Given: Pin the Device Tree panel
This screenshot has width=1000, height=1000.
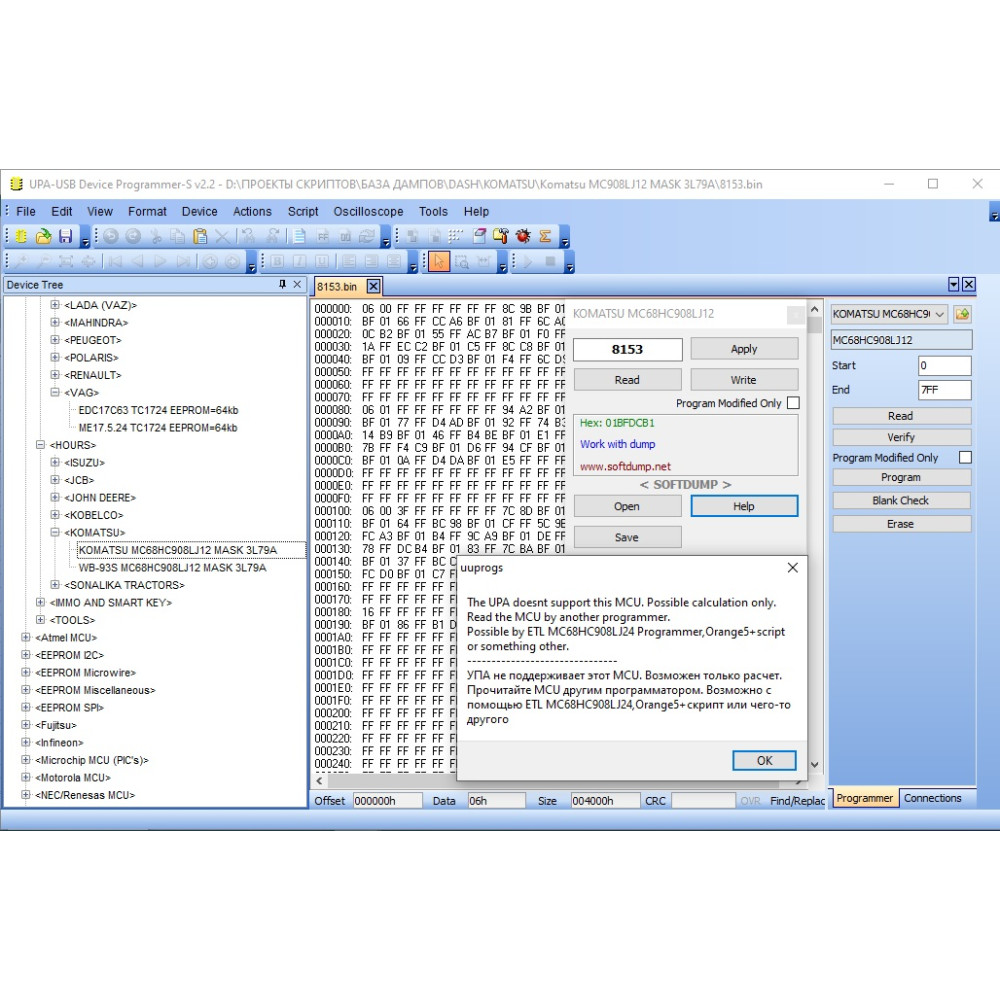Looking at the screenshot, I should (283, 284).
